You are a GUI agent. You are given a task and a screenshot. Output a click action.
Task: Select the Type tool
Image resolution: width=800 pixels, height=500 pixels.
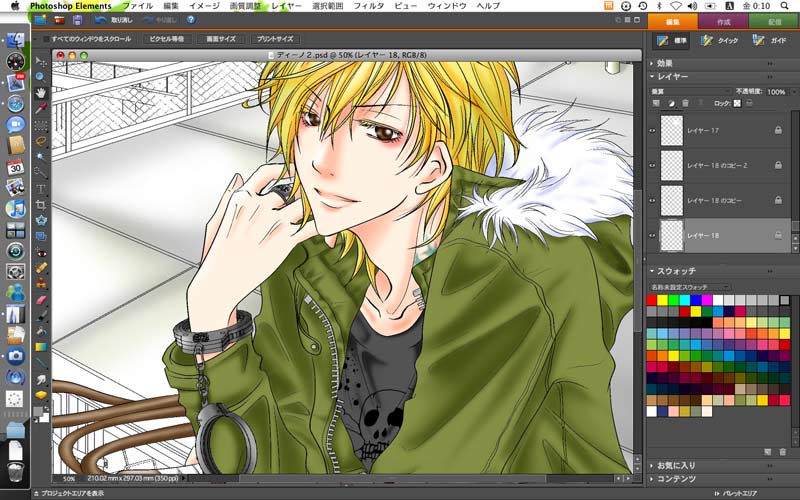pyautogui.click(x=41, y=189)
